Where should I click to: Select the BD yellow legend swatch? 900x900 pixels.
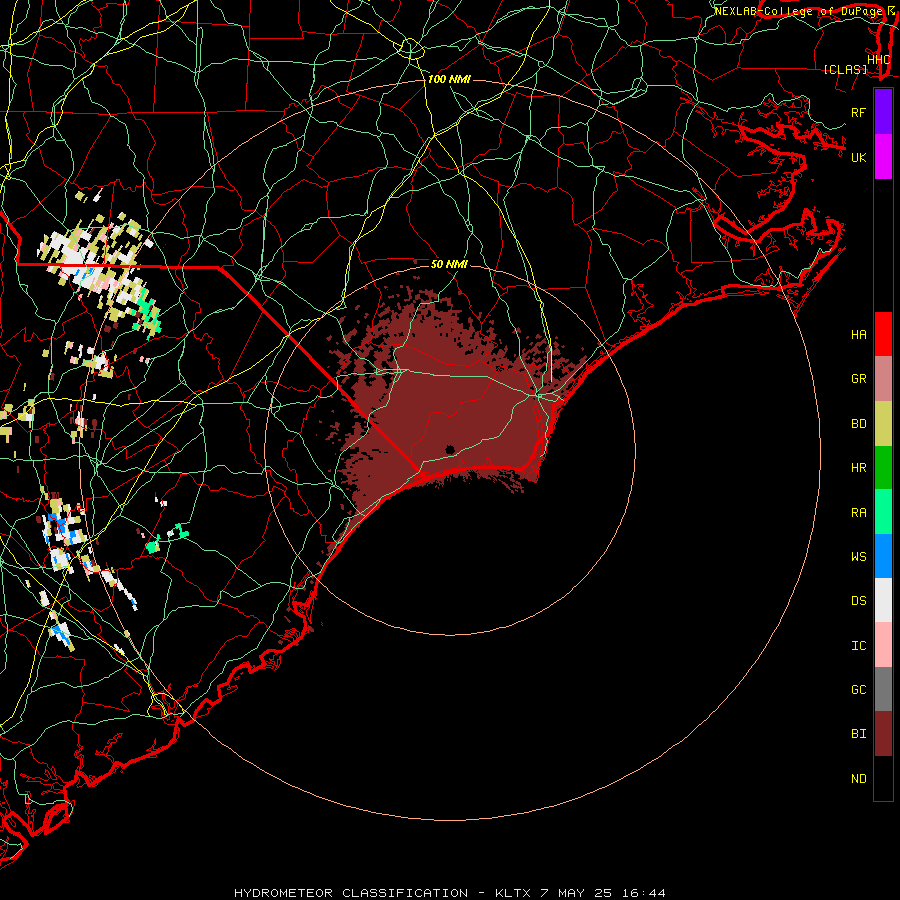tap(883, 424)
